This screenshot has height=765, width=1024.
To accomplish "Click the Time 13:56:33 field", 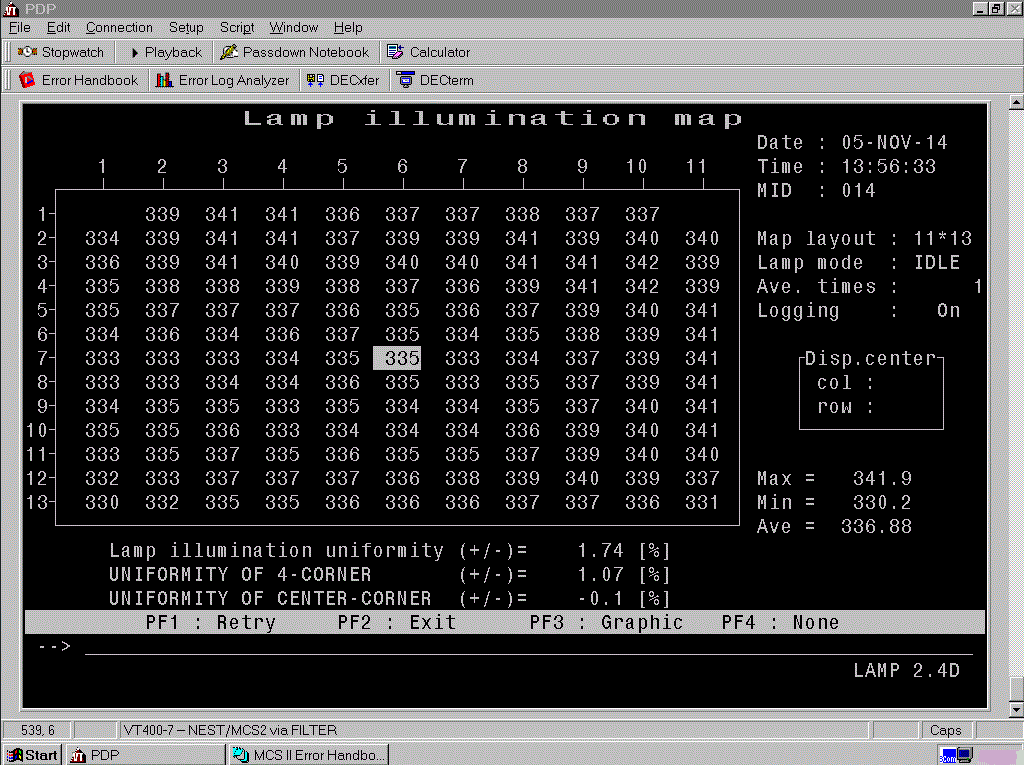I will tap(888, 167).
